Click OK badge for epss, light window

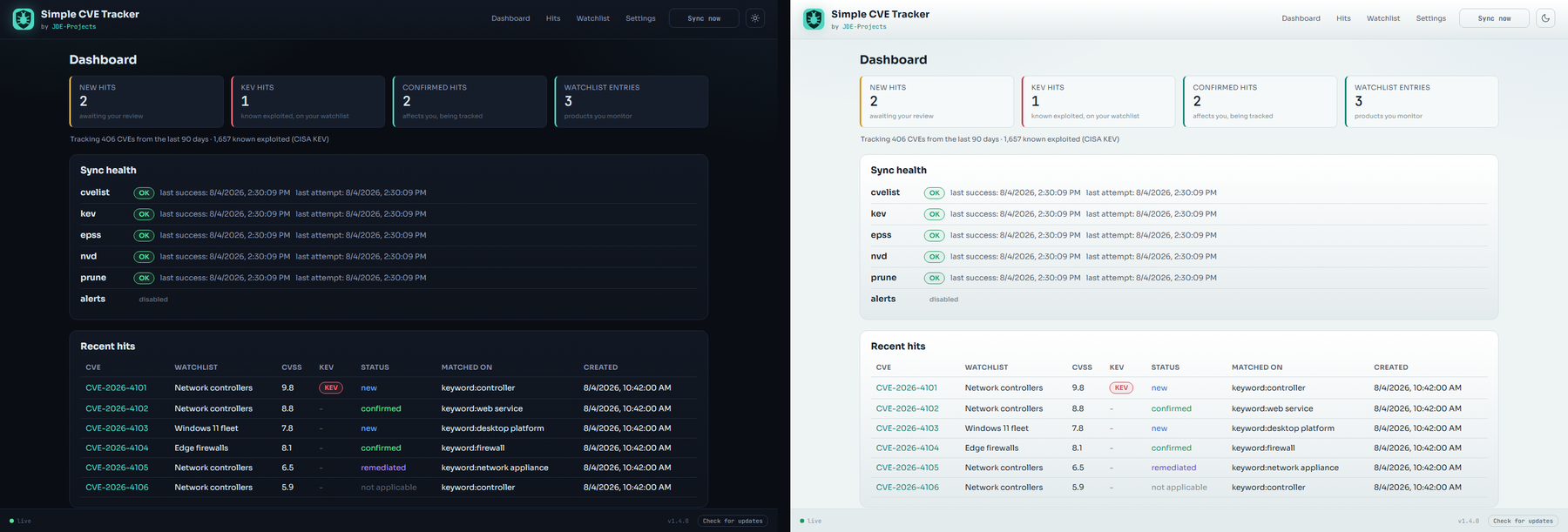(x=934, y=236)
